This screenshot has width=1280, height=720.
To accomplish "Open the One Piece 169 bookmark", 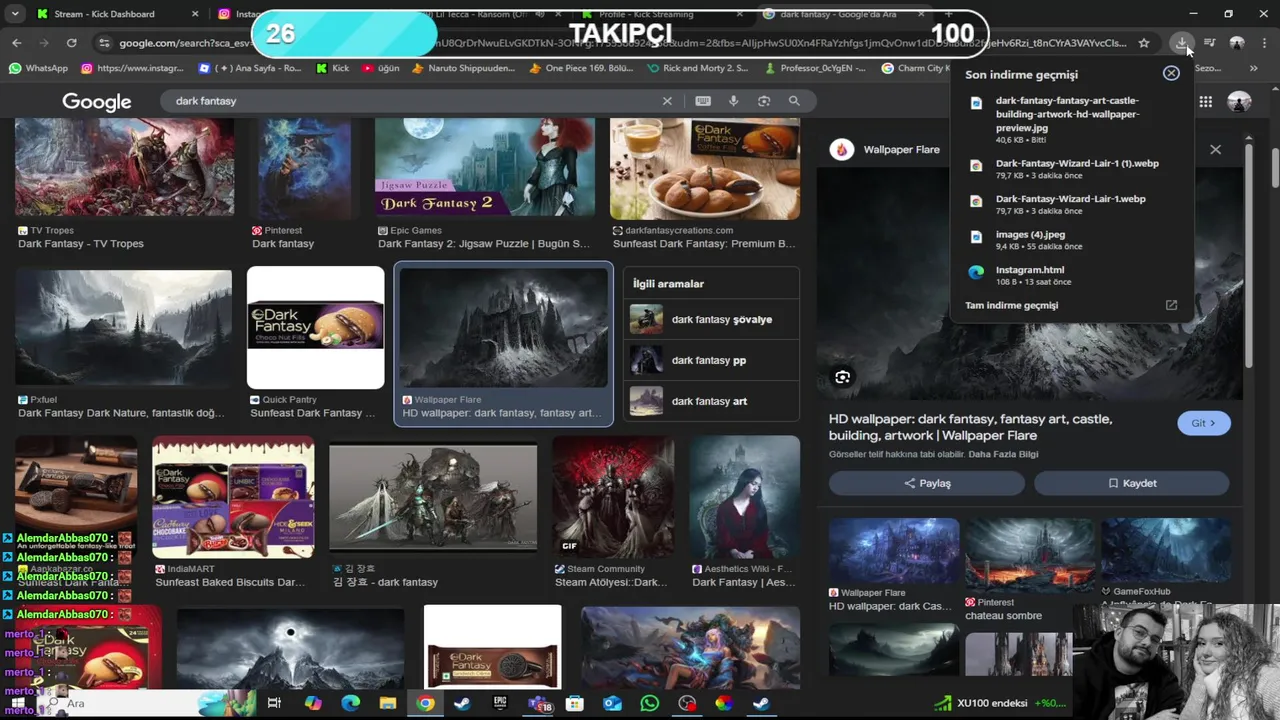I will [580, 68].
